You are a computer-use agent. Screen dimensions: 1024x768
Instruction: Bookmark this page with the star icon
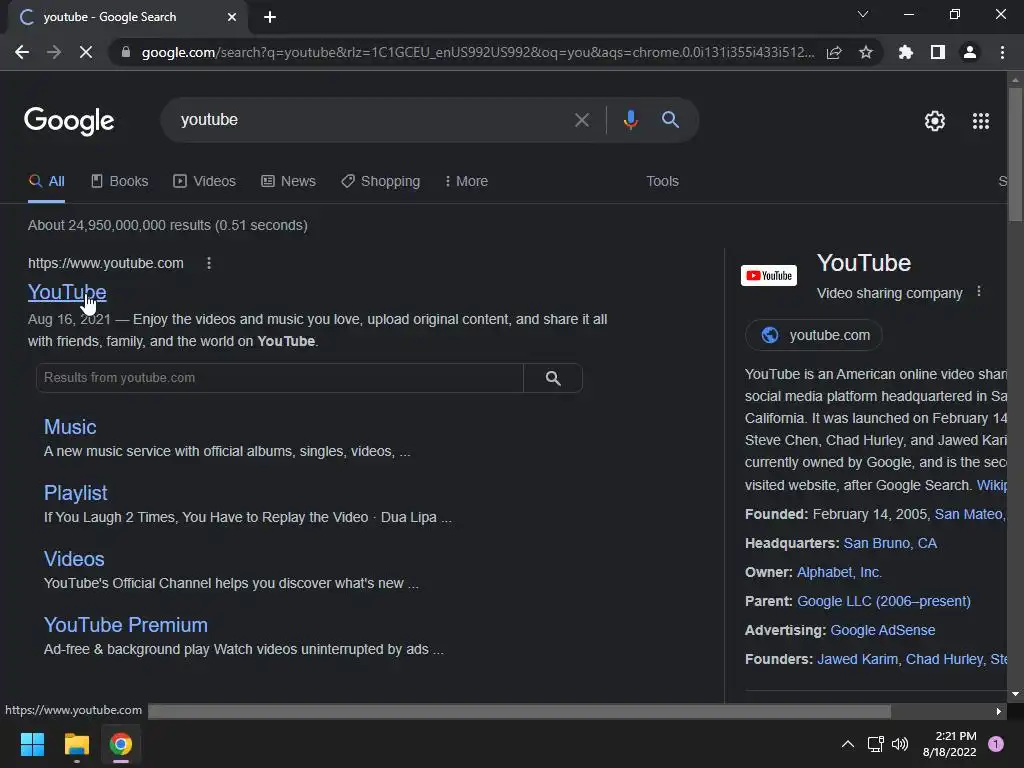pos(866,52)
